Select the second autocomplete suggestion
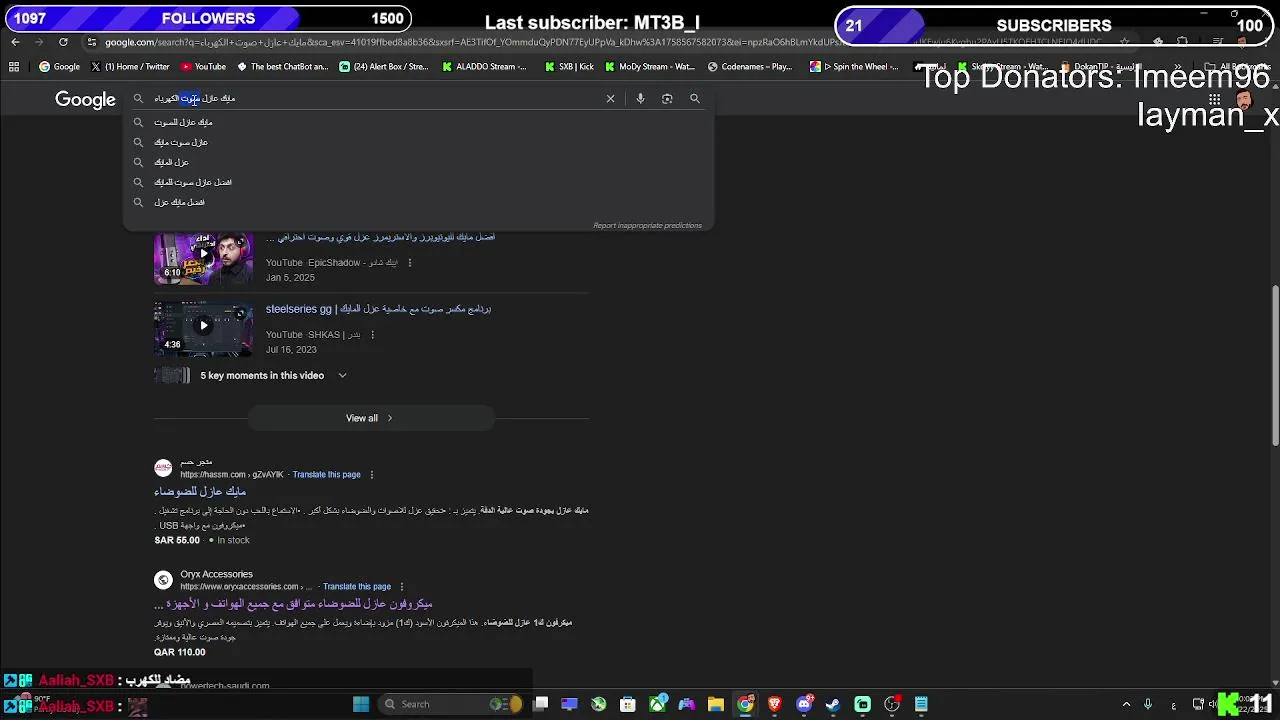Image resolution: width=1280 pixels, height=720 pixels. coord(418,142)
